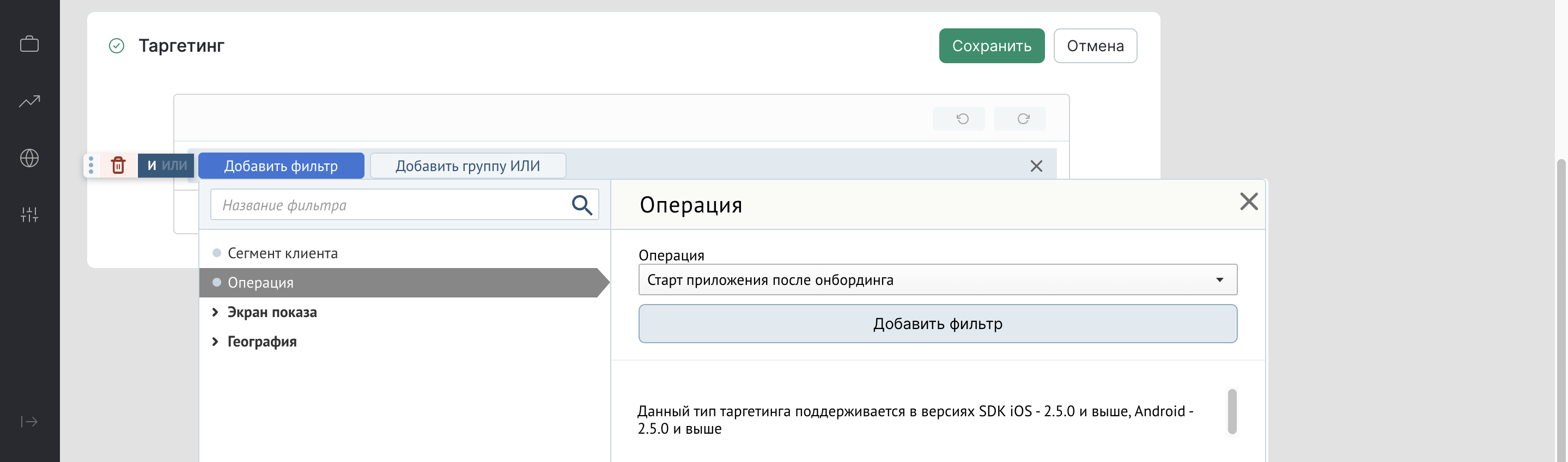Open the sliders settings icon in the sidebar
Viewport: 1568px width, 462px height.
[x=29, y=214]
